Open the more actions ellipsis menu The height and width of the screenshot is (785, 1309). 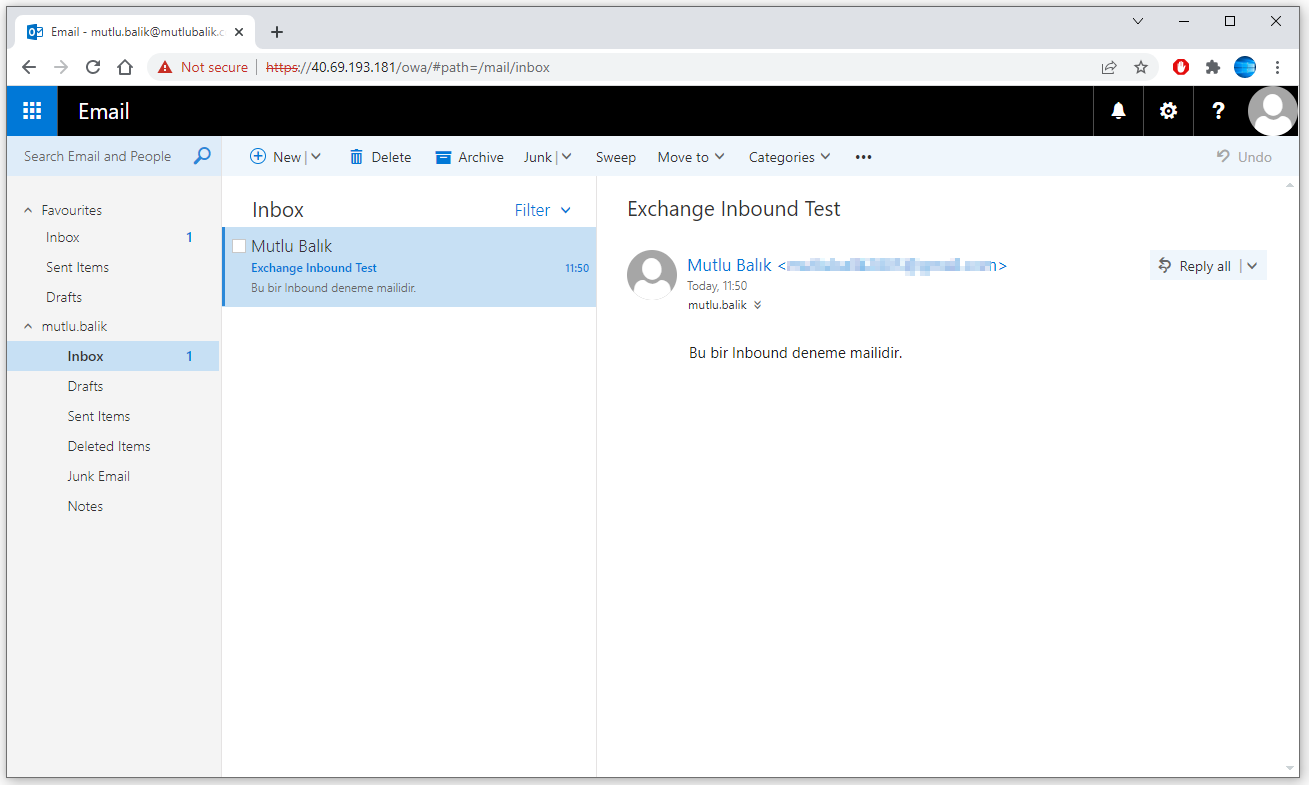[x=864, y=157]
